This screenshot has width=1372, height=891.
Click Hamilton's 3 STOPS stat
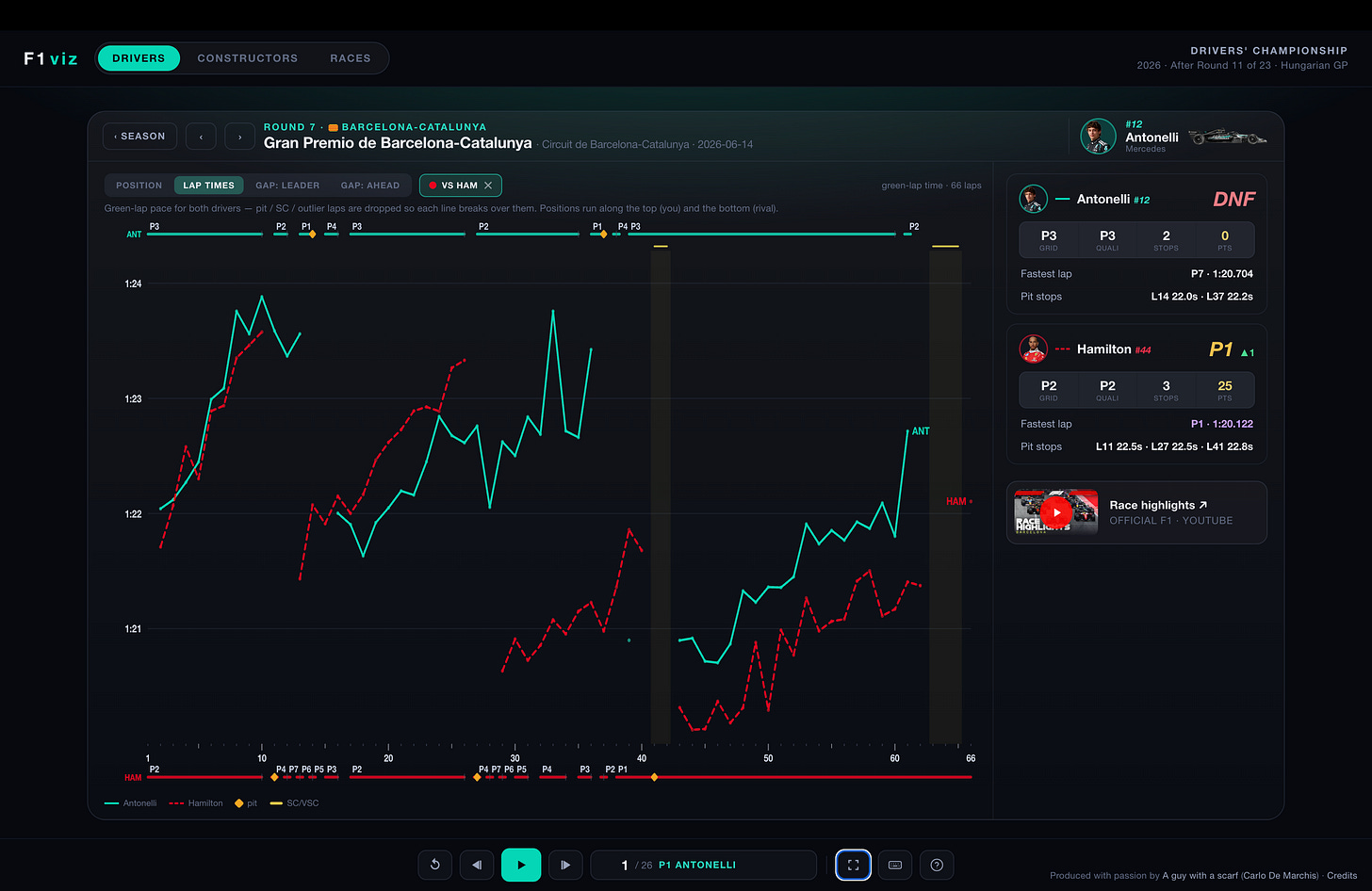1166,390
